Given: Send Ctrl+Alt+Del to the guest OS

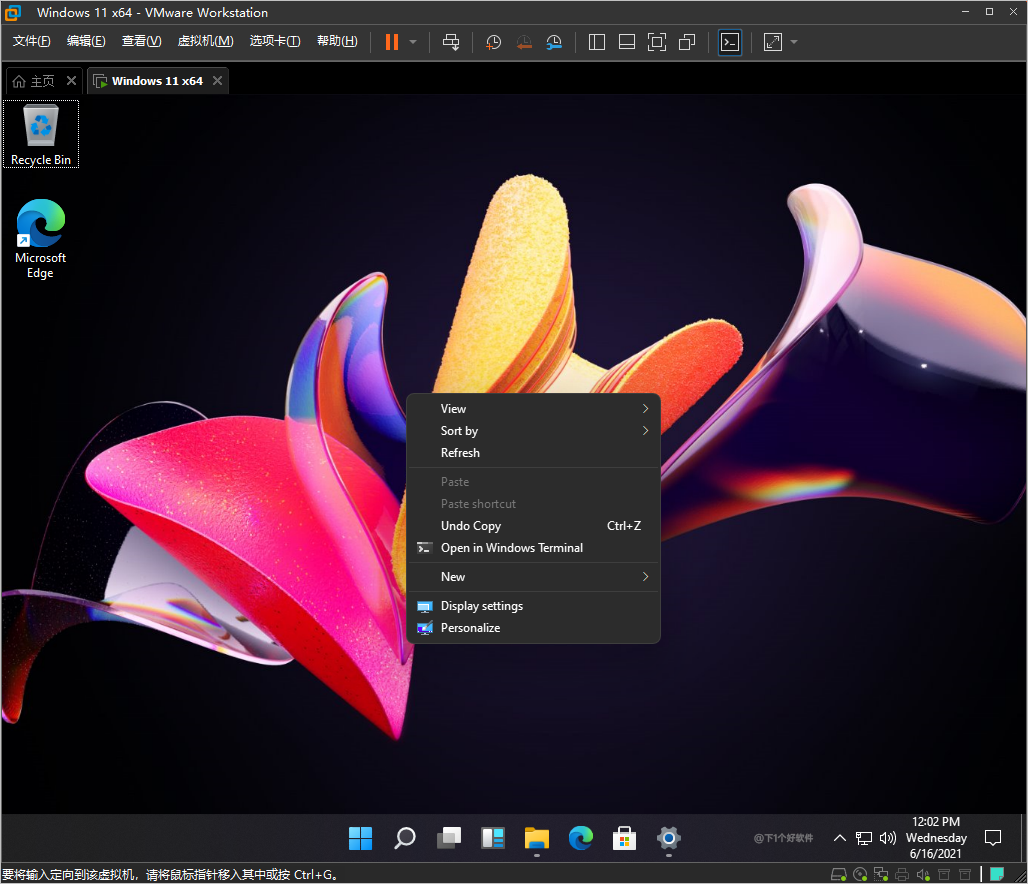Looking at the screenshot, I should tap(451, 42).
